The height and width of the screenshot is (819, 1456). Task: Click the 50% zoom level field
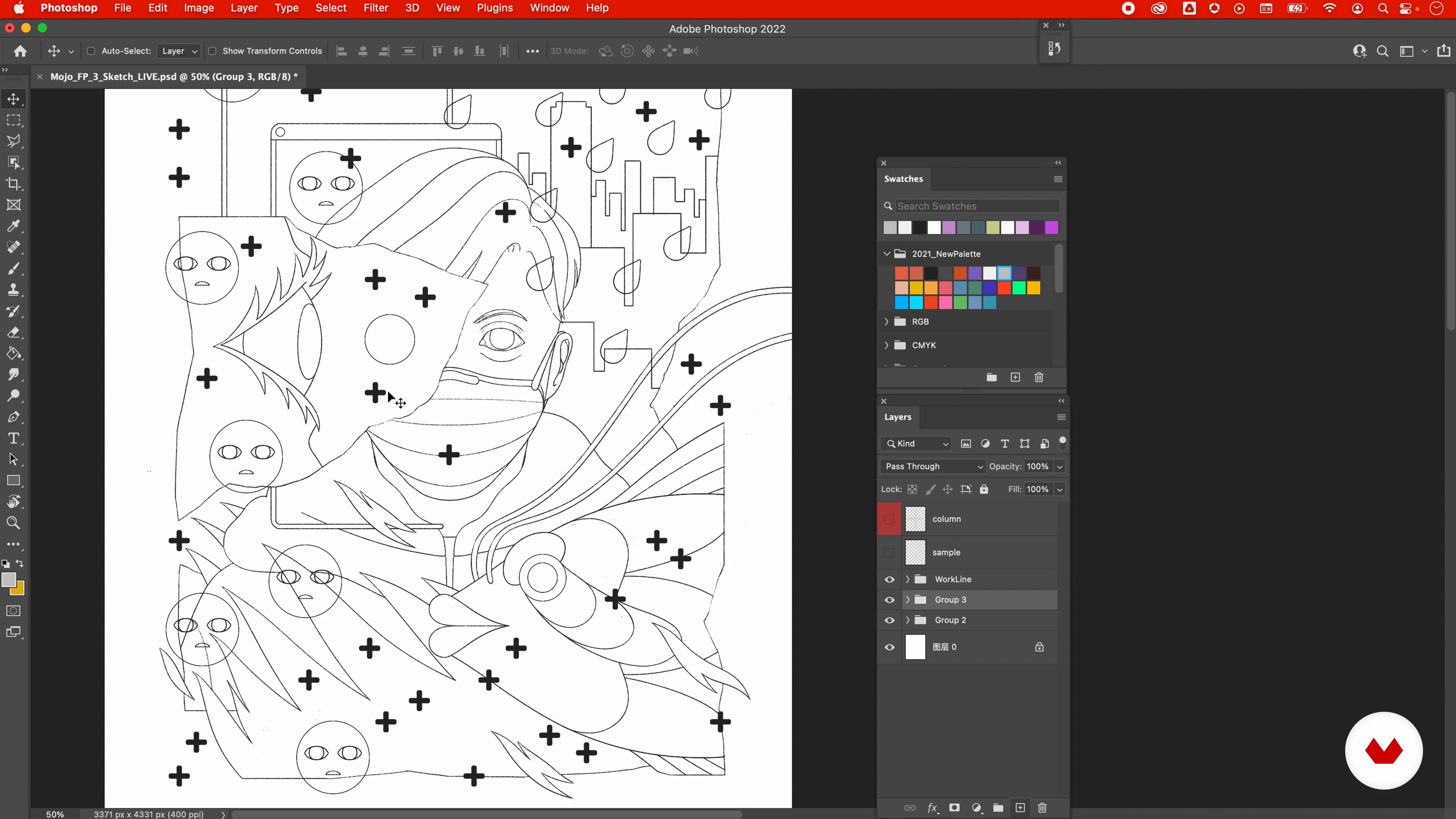coord(55,814)
